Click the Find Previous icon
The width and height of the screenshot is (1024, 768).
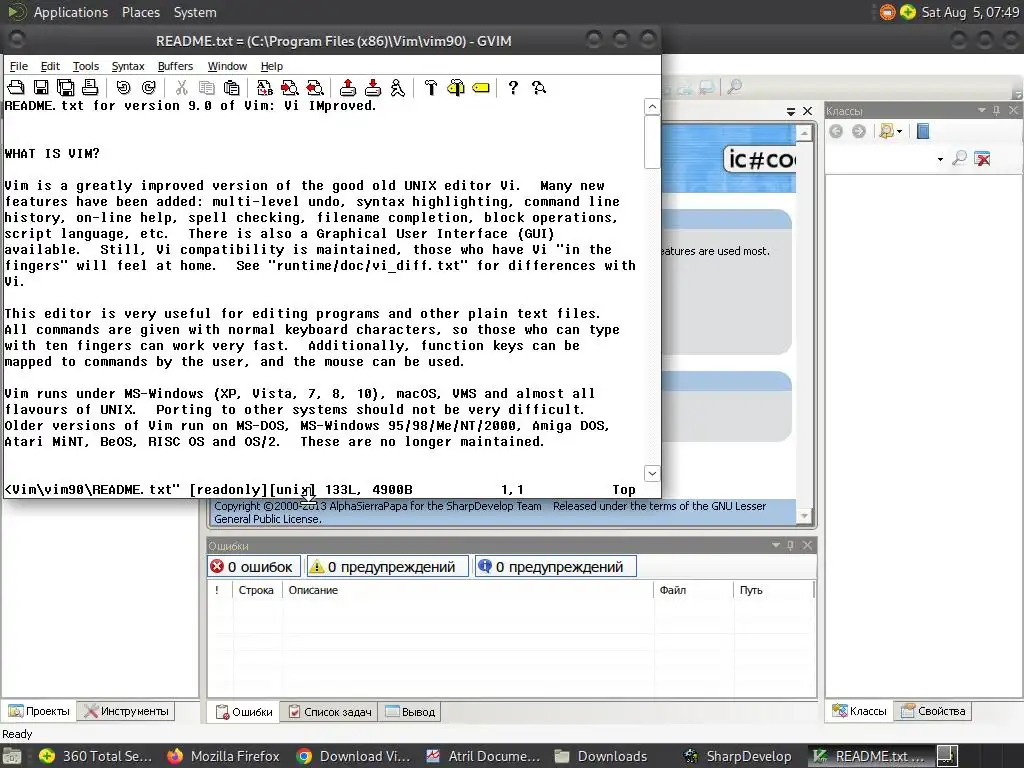click(x=315, y=88)
